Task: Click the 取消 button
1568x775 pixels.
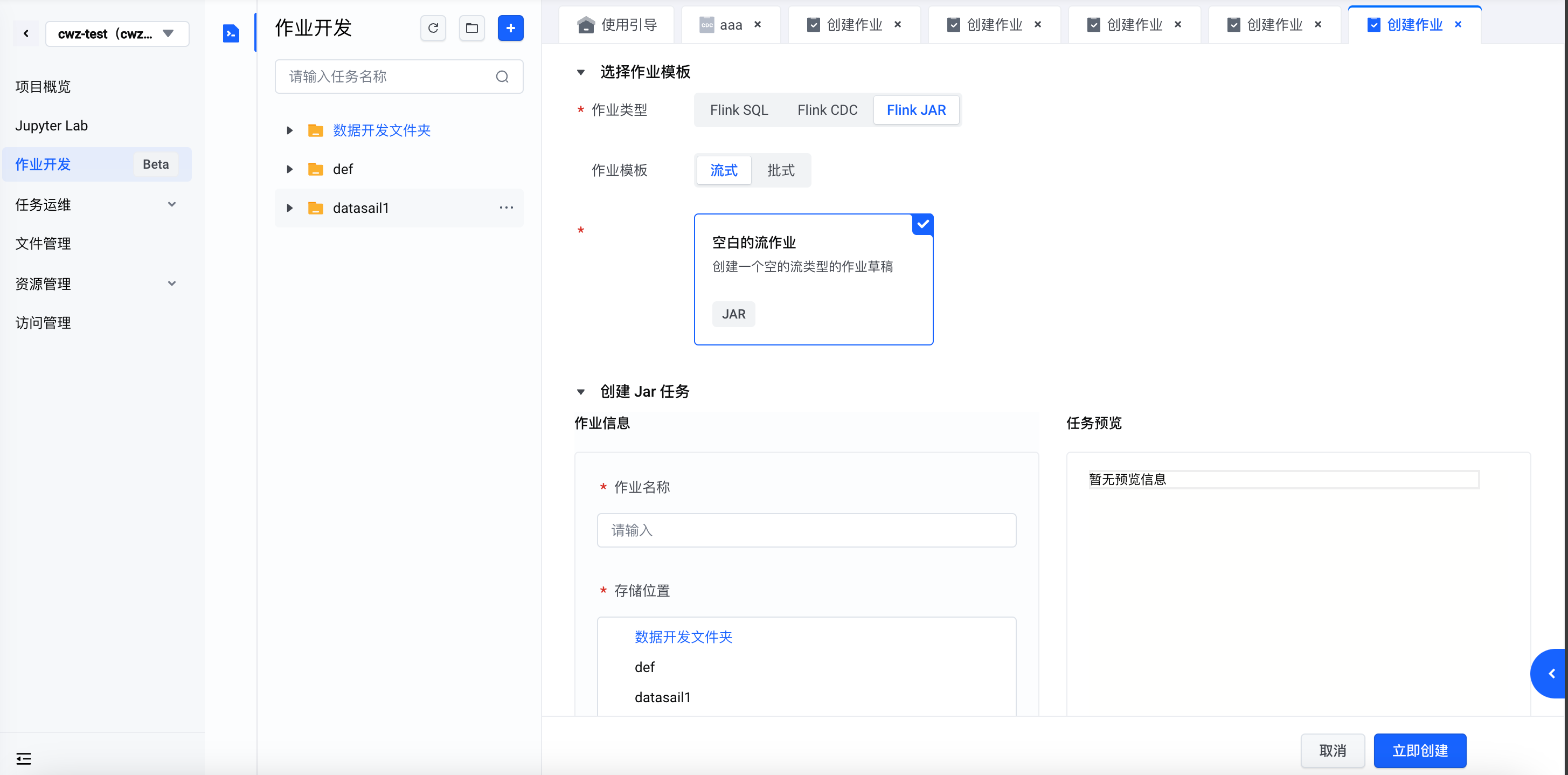Action: pyautogui.click(x=1333, y=751)
